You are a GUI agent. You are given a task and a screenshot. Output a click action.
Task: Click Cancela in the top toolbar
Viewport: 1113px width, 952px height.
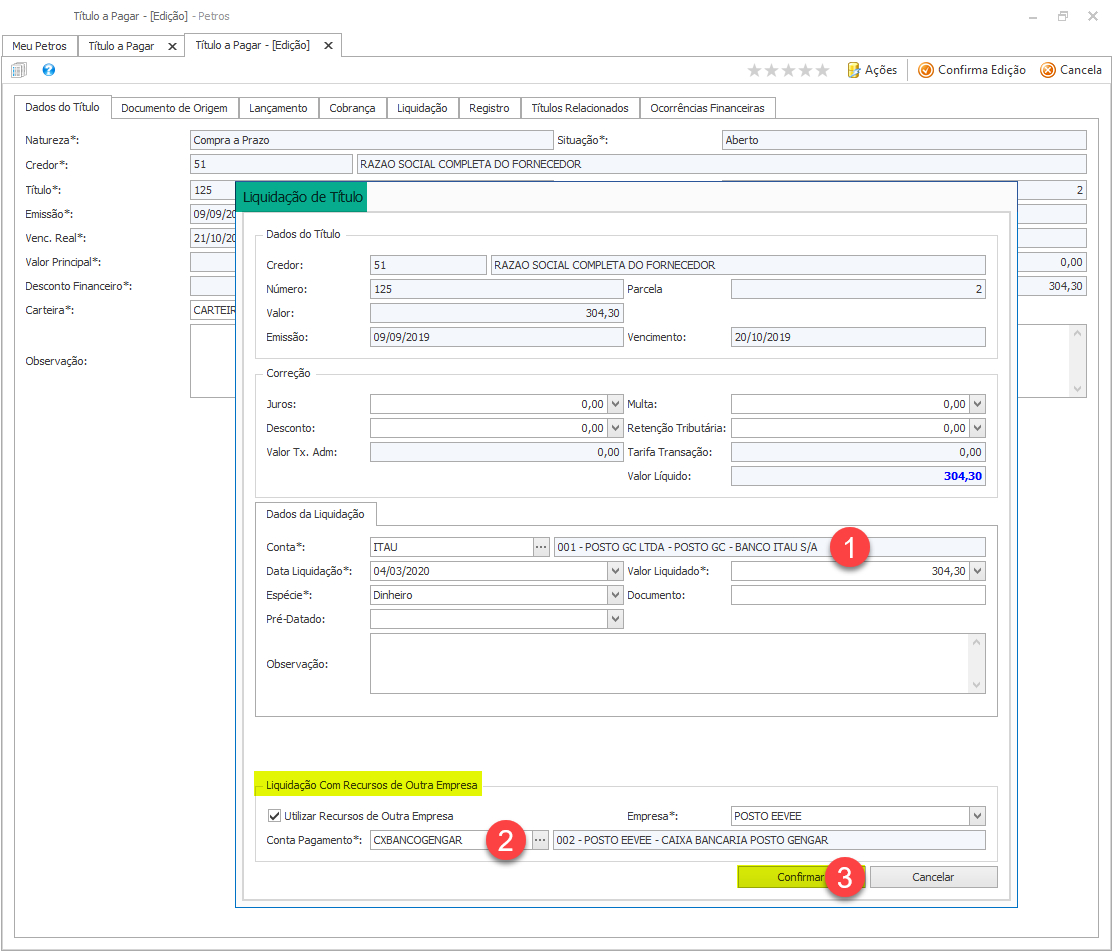pyautogui.click(x=1071, y=70)
